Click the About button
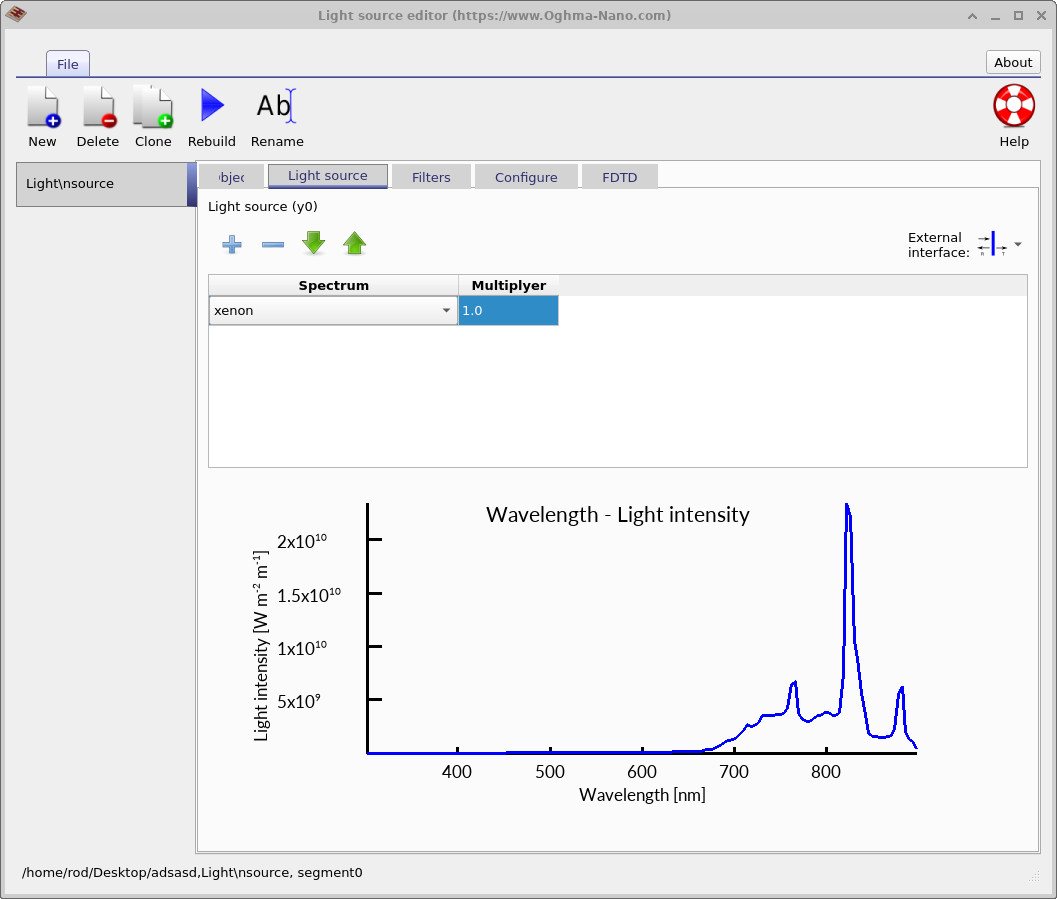Screen dimensions: 1057x899 coord(1013,62)
